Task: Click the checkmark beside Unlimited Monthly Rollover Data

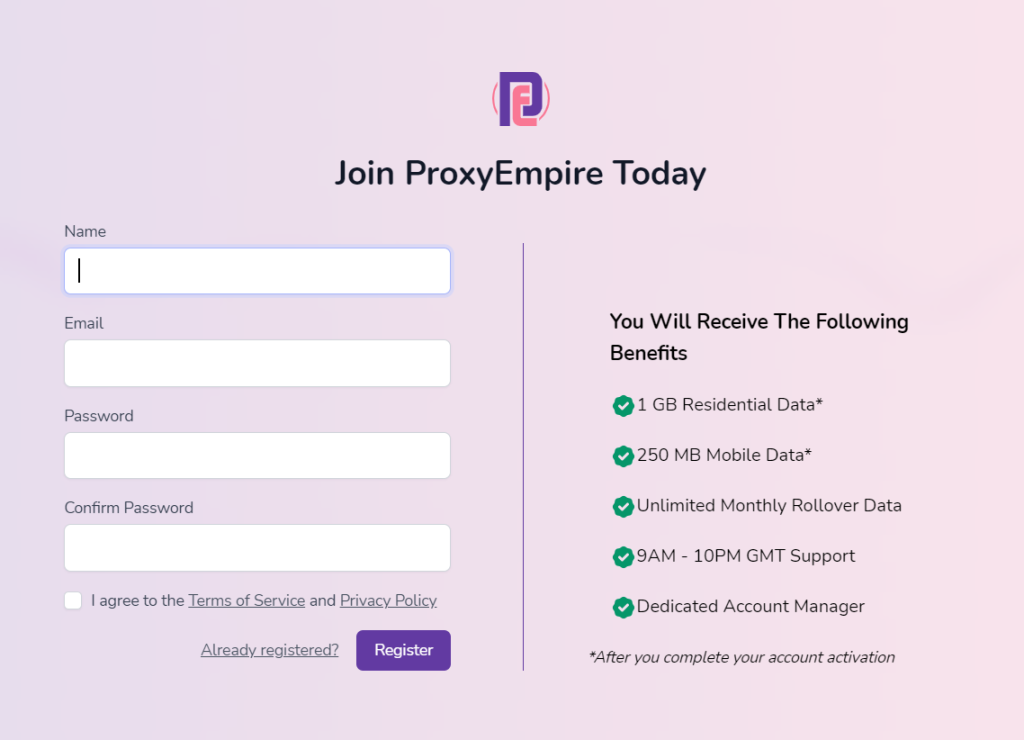Action: click(623, 507)
